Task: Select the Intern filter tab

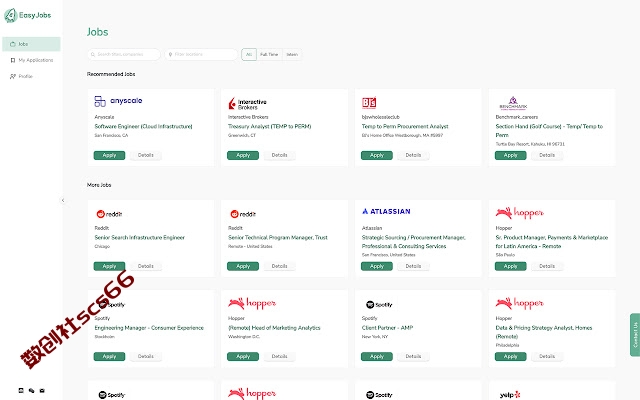Action: pos(292,54)
